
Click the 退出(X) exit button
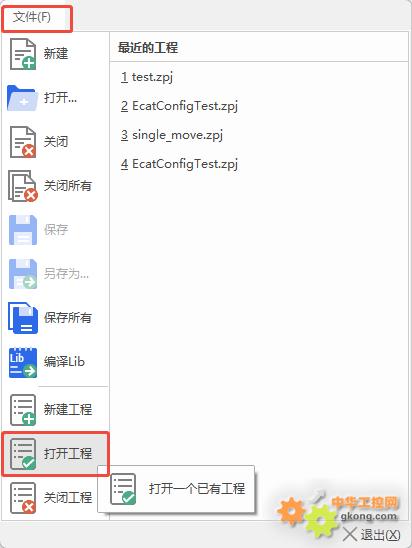coord(371,535)
